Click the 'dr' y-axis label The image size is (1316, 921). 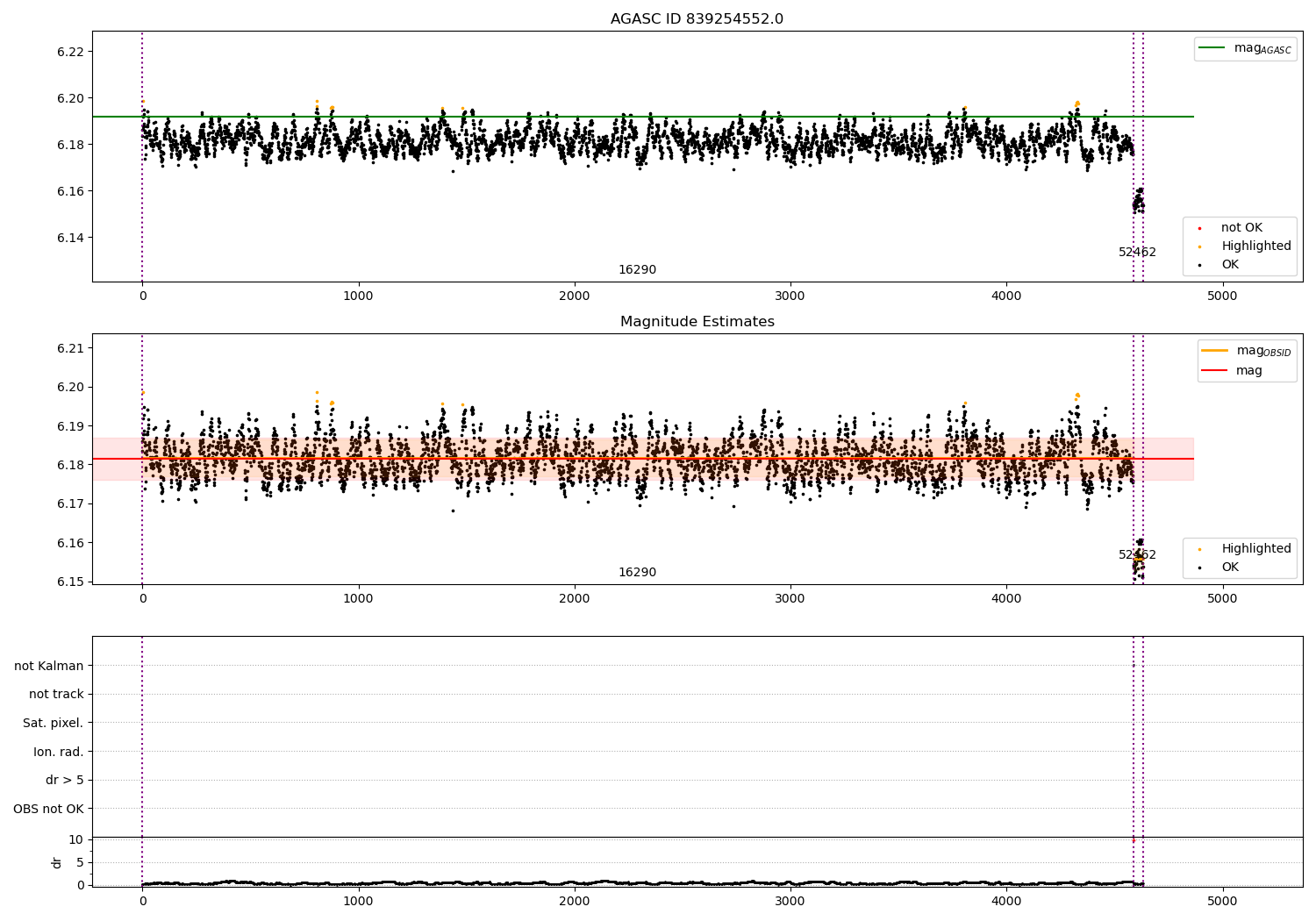(57, 862)
